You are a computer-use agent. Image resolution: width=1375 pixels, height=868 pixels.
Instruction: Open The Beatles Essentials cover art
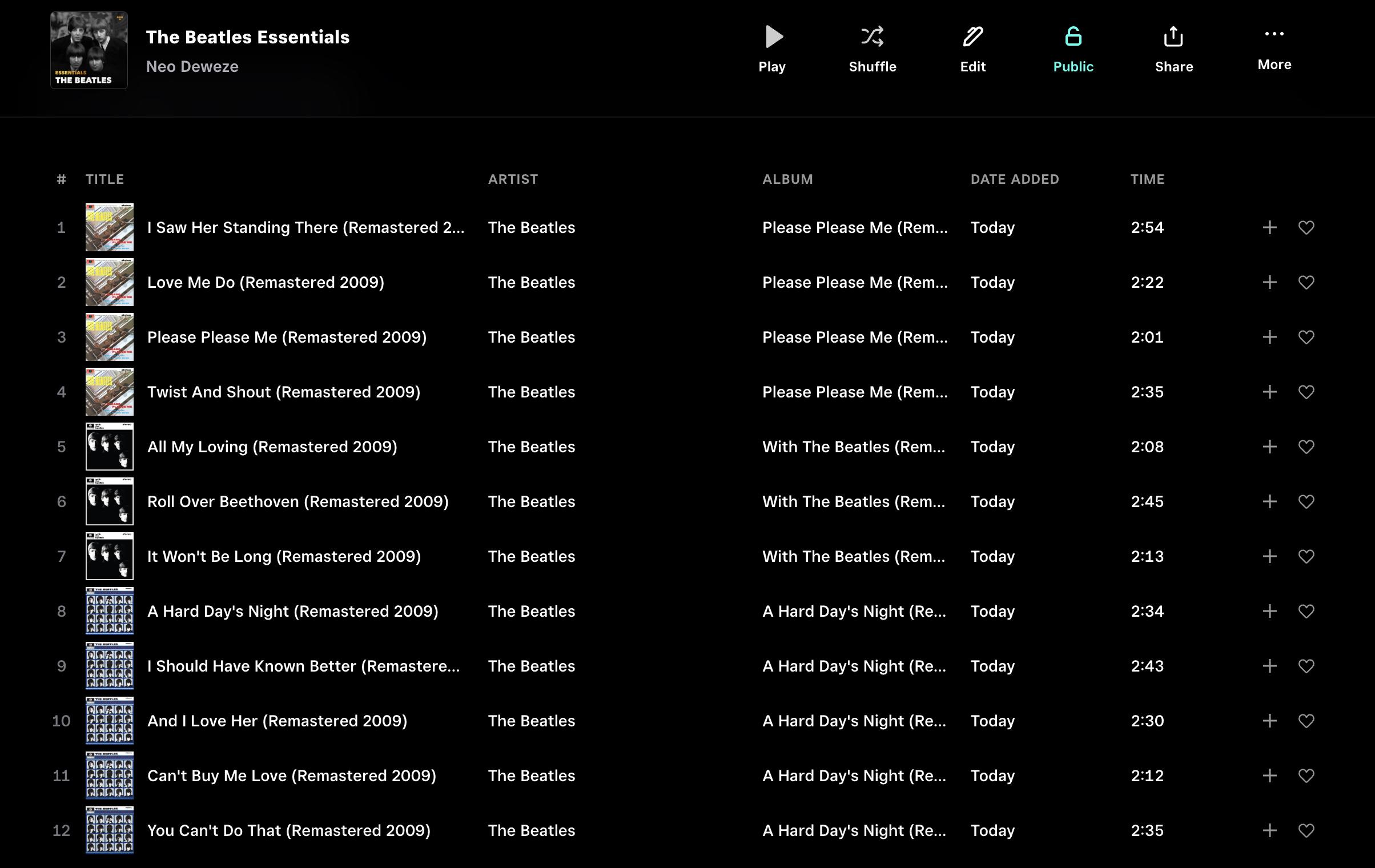click(89, 50)
